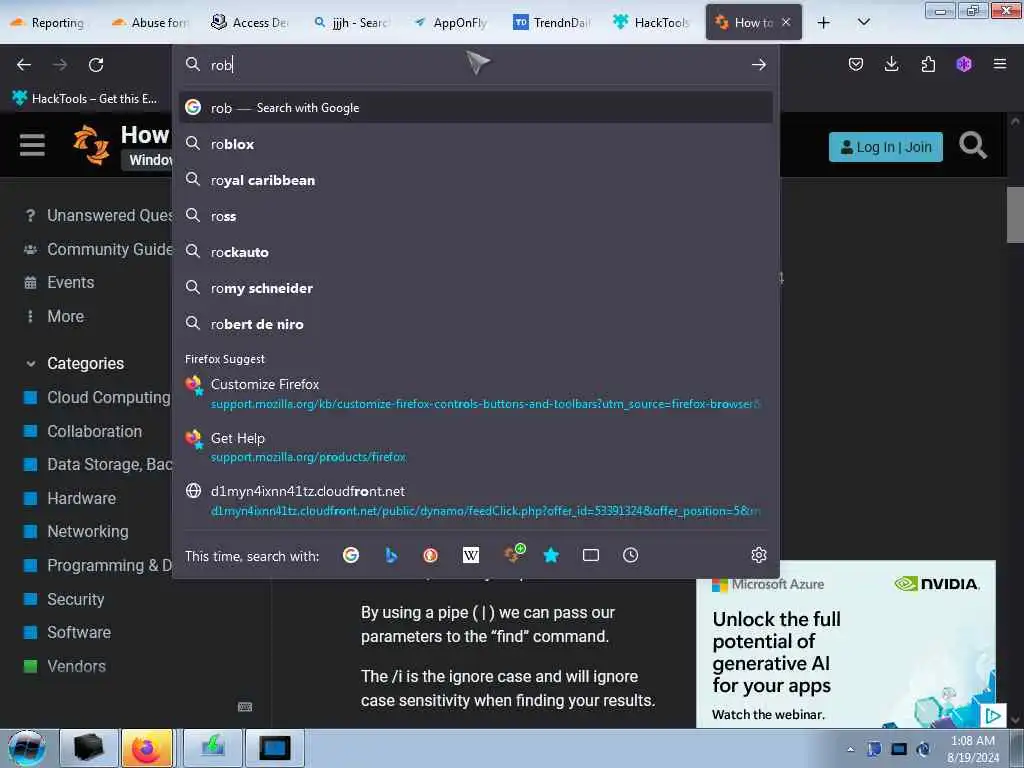
Task: Select the romy schneider suggestion
Action: pyautogui.click(x=475, y=287)
